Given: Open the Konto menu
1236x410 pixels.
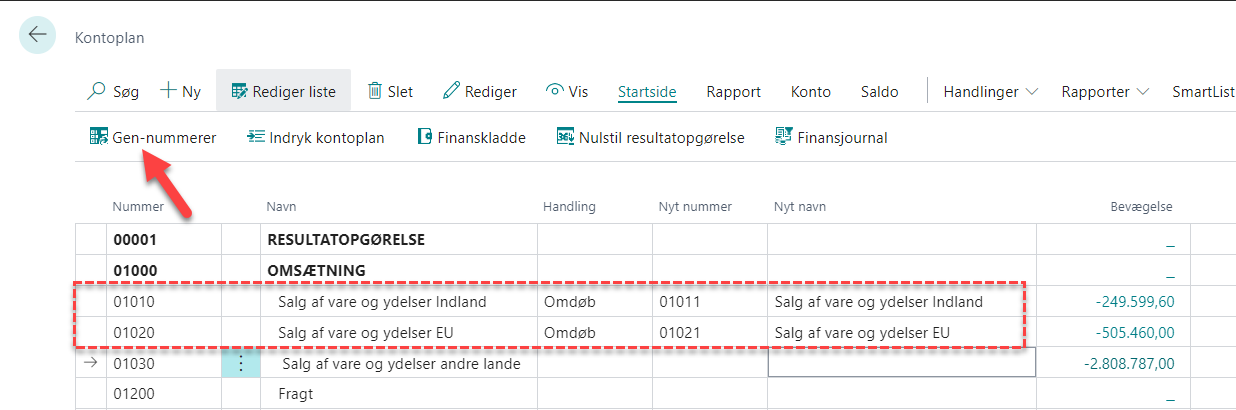Looking at the screenshot, I should pos(810,92).
